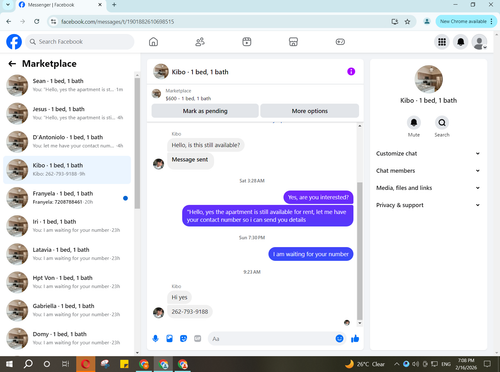Open the Jesus - 1 bed, 1 bath conversation
This screenshot has width=500, height=372.
click(x=67, y=113)
